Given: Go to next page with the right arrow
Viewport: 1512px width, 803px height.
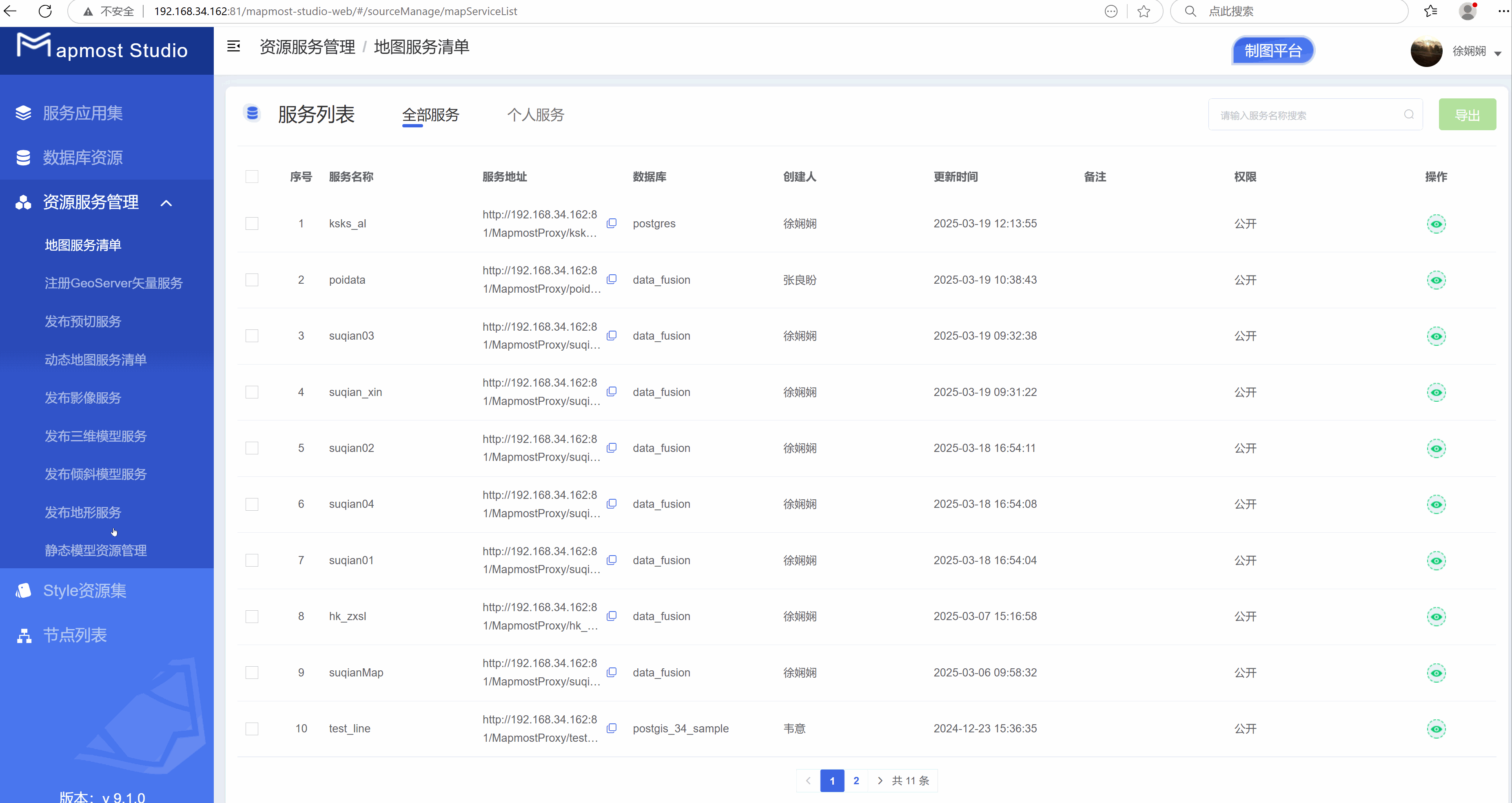Looking at the screenshot, I should pos(879,781).
